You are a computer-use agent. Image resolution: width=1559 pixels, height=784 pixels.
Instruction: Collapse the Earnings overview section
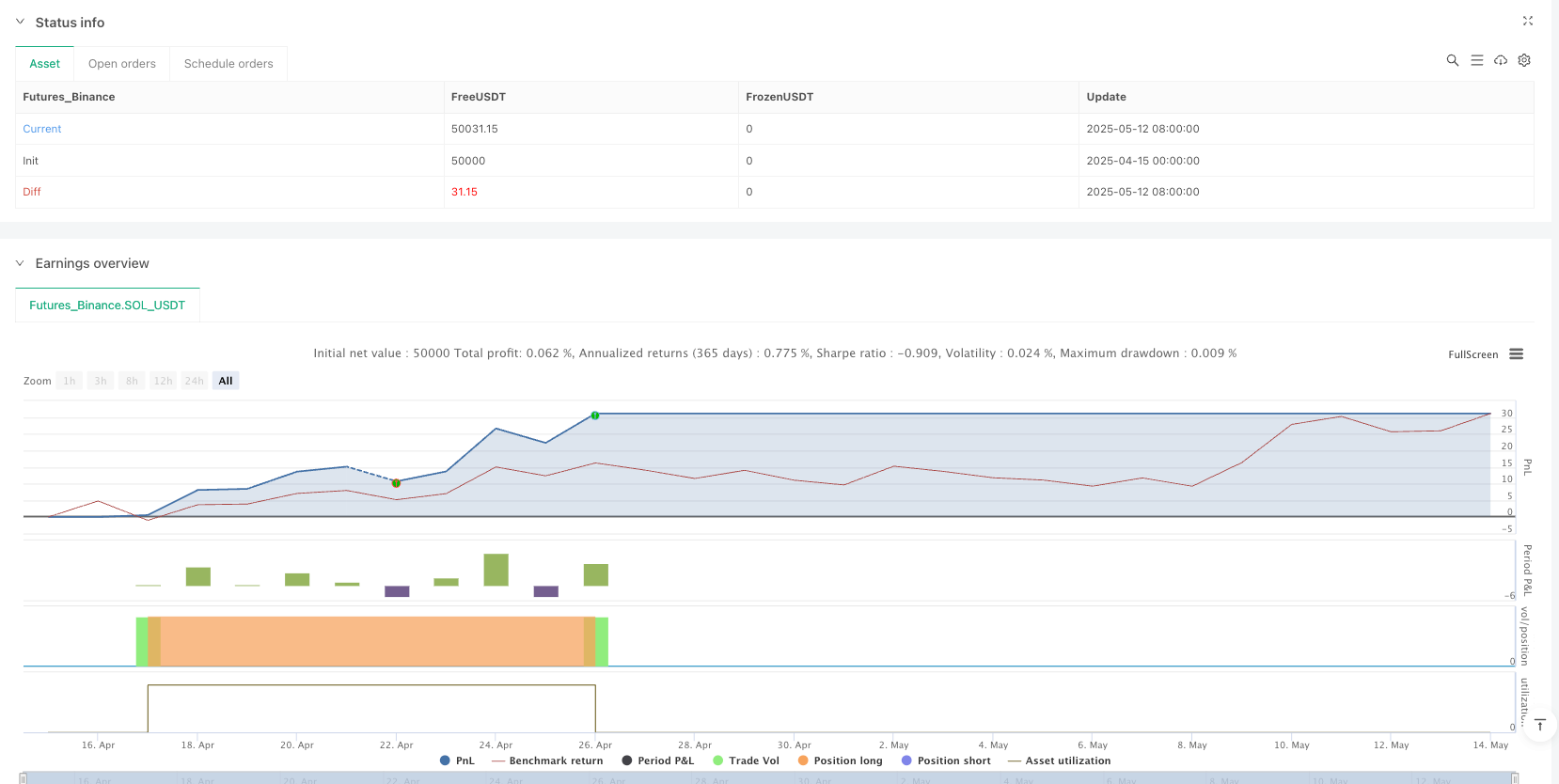[20, 263]
